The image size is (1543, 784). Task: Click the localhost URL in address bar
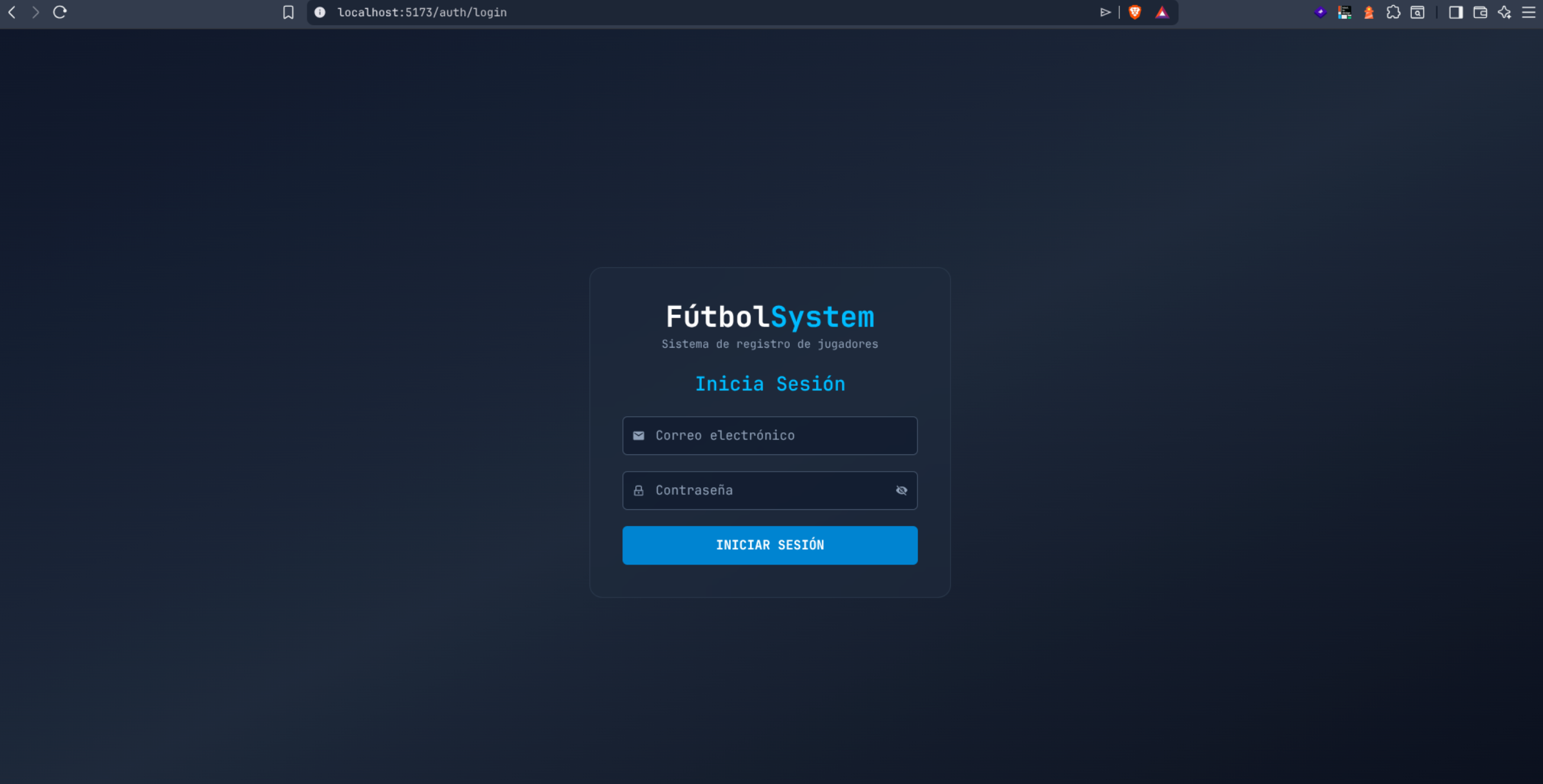[x=422, y=12]
